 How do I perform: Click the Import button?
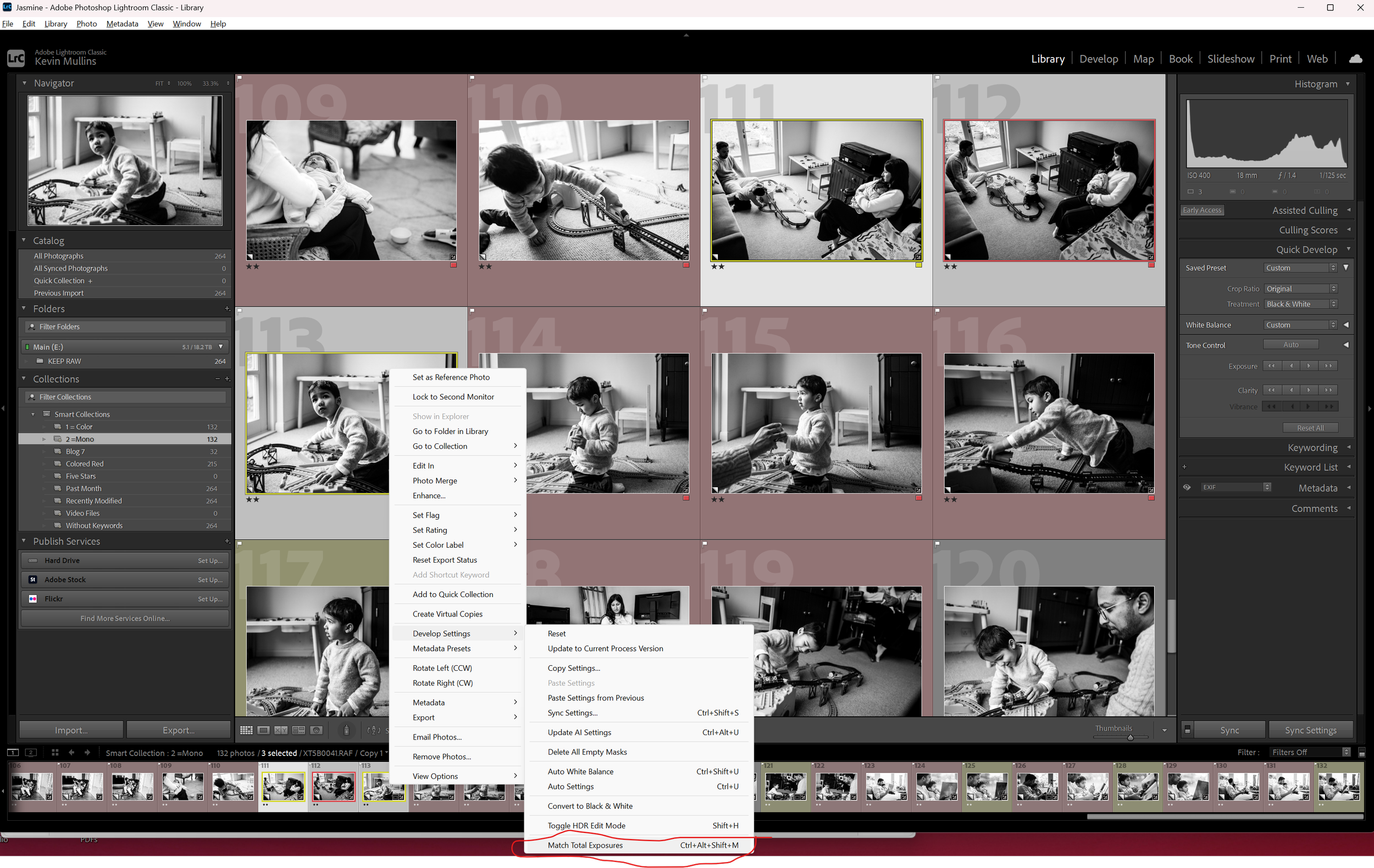(71, 730)
